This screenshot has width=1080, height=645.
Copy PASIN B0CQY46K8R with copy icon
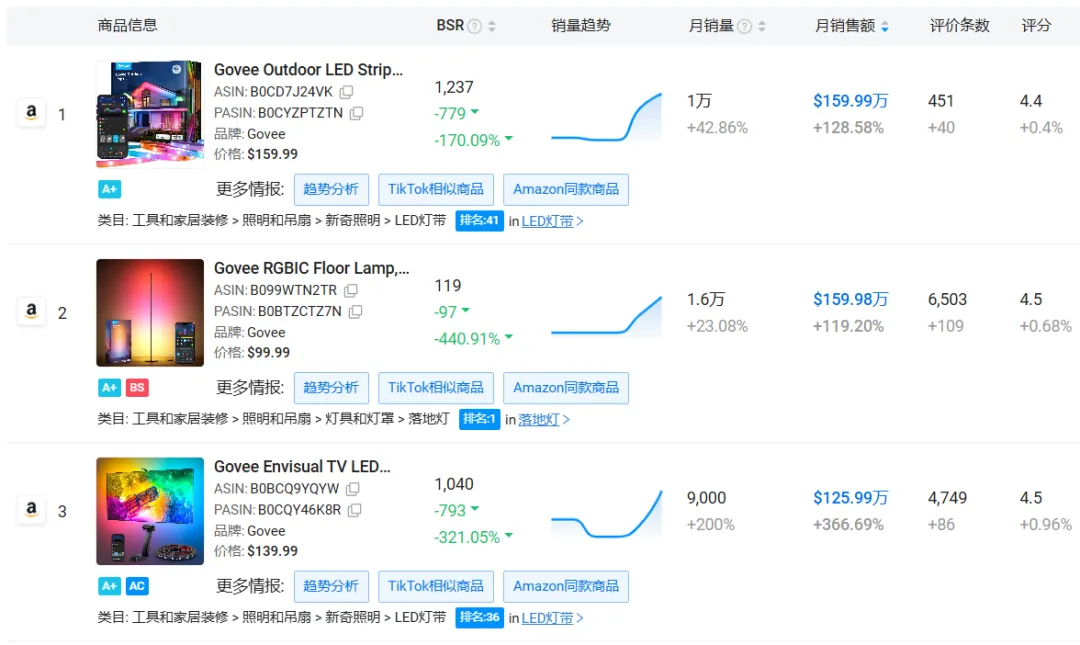pyautogui.click(x=355, y=510)
